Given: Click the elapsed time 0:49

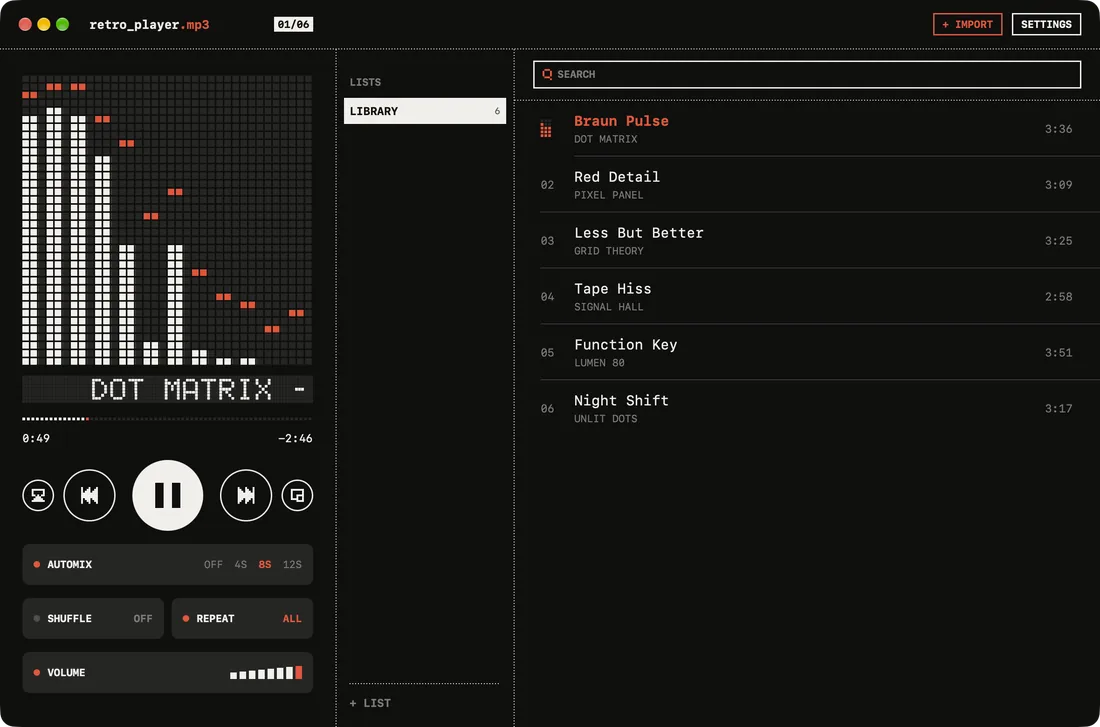Looking at the screenshot, I should (x=36, y=439).
